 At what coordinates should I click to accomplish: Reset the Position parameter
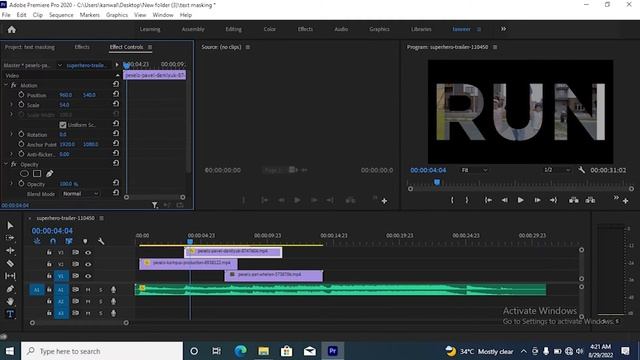click(116, 94)
